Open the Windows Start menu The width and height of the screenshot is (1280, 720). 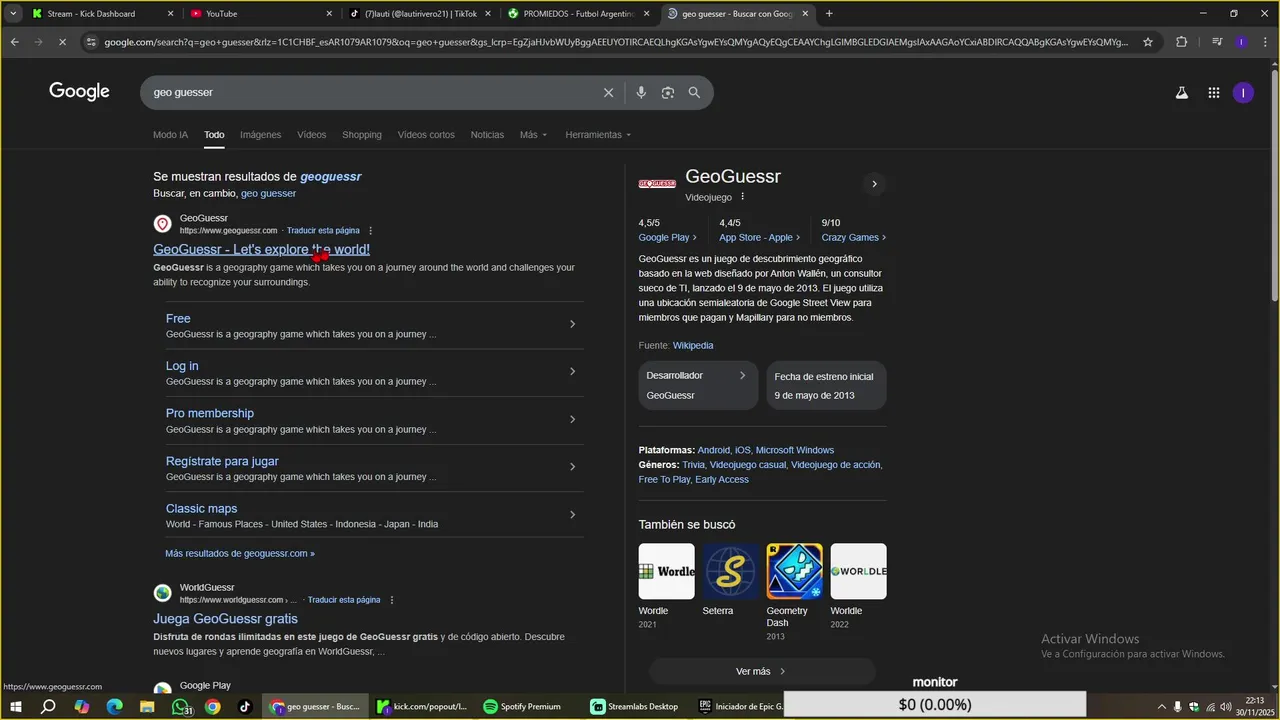coord(16,706)
